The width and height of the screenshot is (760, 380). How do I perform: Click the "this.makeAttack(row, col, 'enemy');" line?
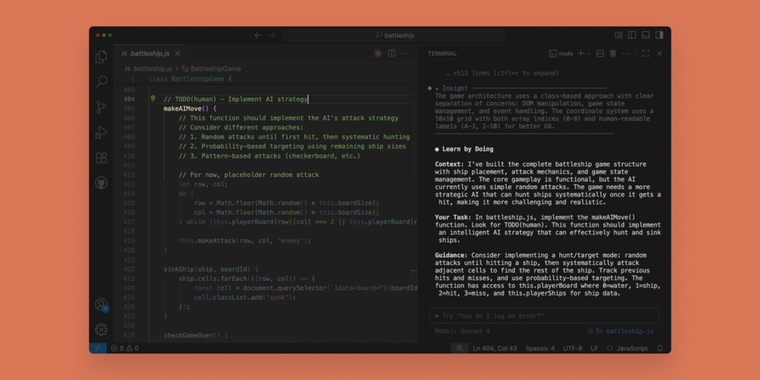pos(245,240)
